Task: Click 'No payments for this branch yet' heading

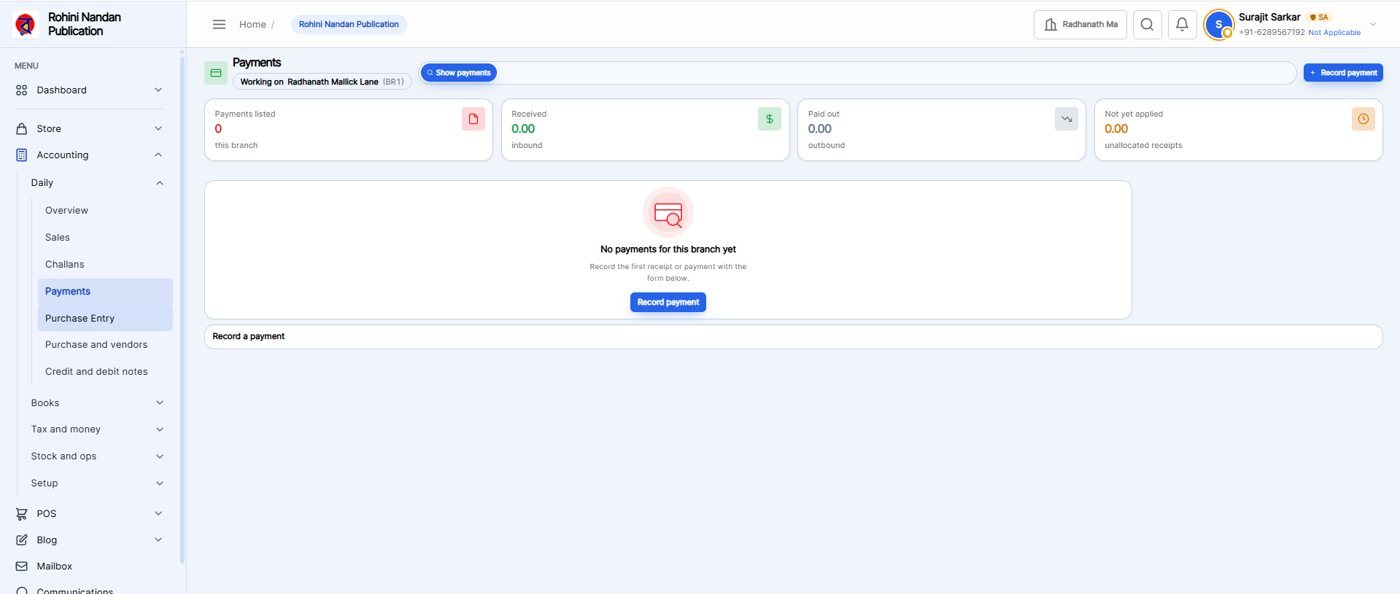Action: click(x=668, y=250)
